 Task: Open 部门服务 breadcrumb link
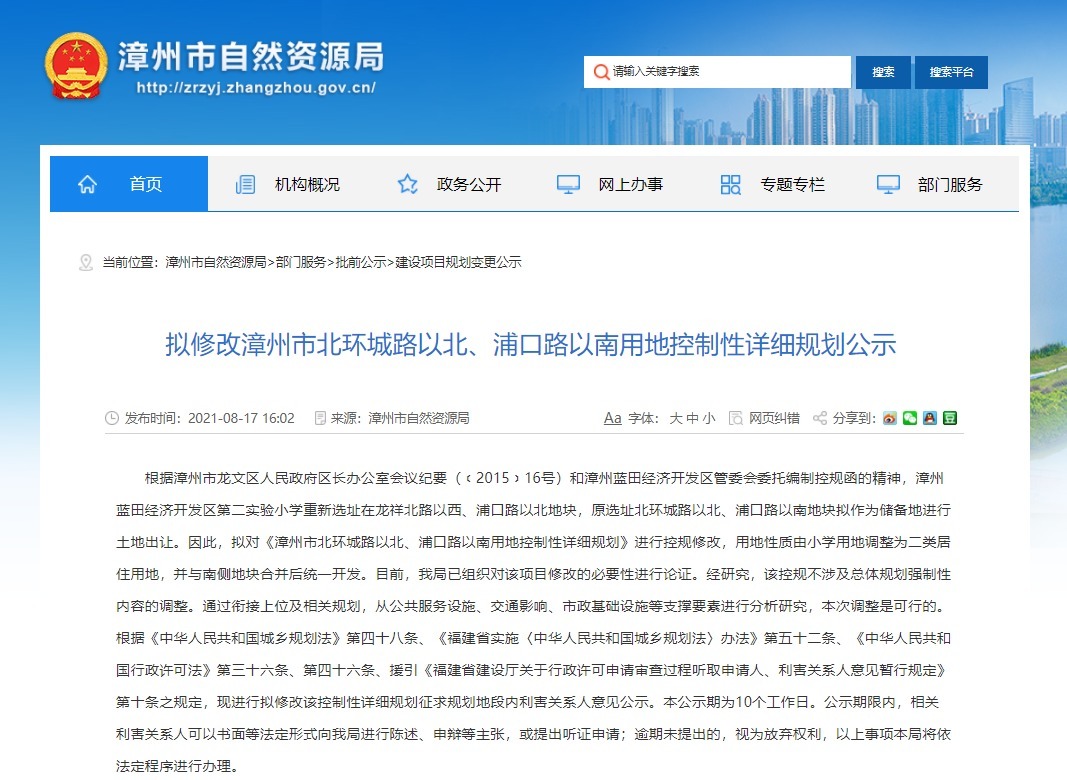coord(301,262)
